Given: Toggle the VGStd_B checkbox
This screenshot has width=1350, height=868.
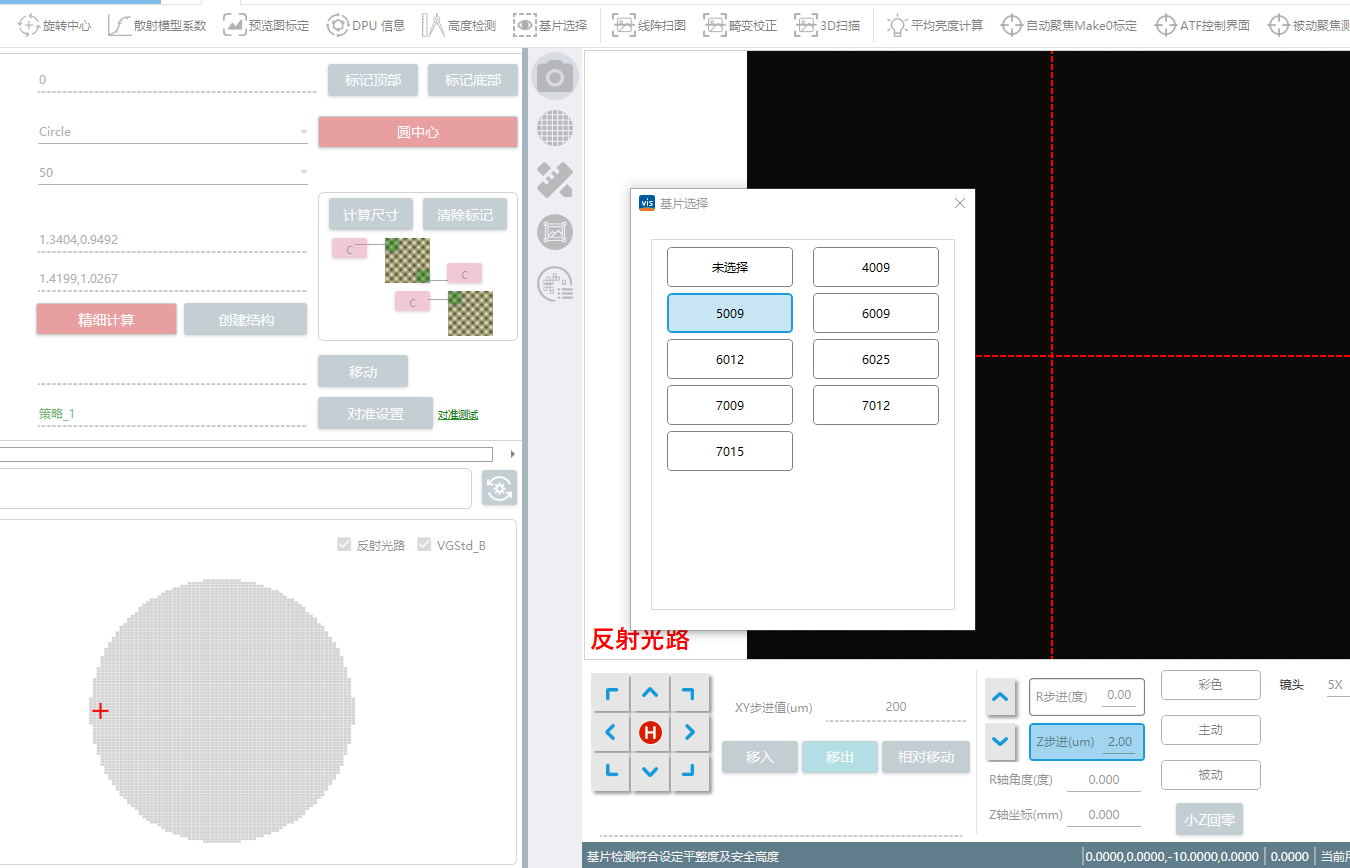Looking at the screenshot, I should (x=425, y=545).
